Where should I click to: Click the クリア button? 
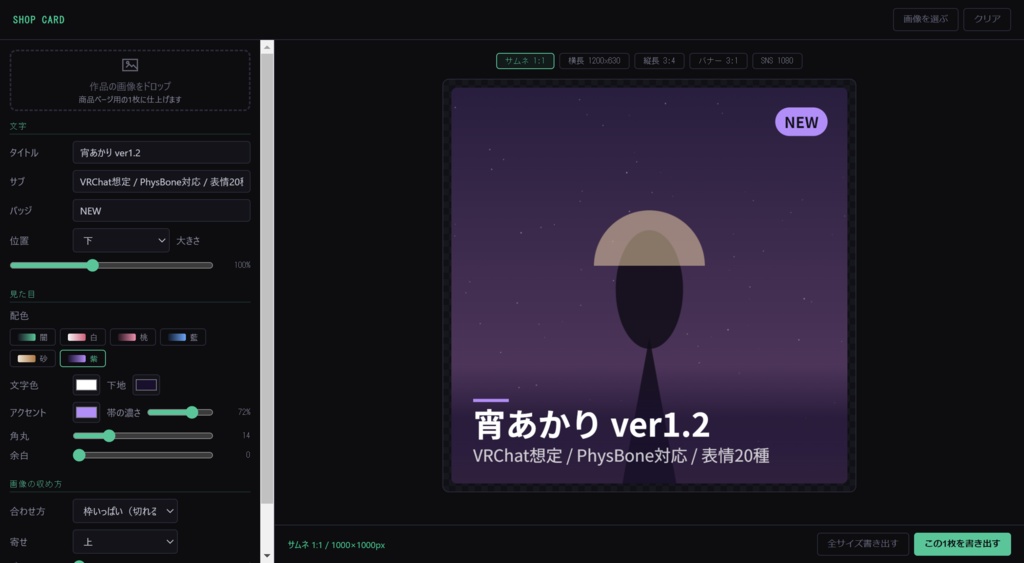coord(987,20)
